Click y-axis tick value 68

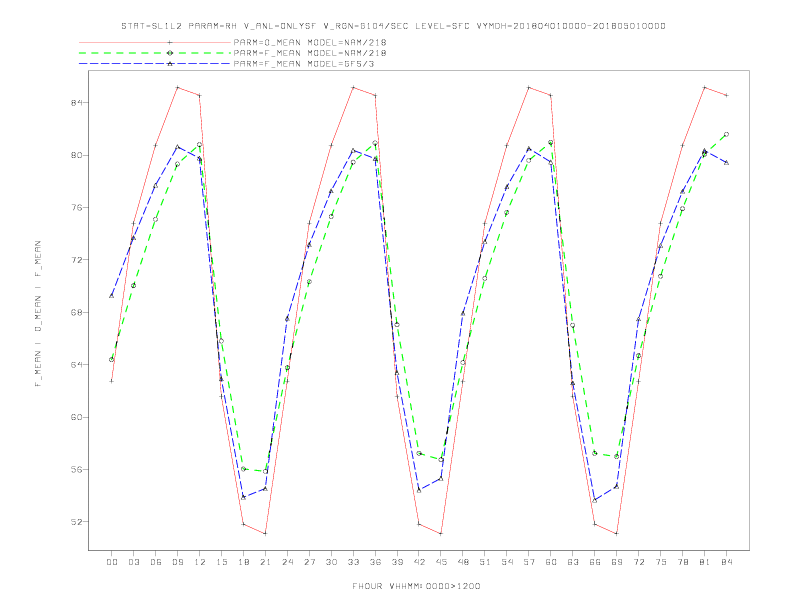(x=76, y=313)
